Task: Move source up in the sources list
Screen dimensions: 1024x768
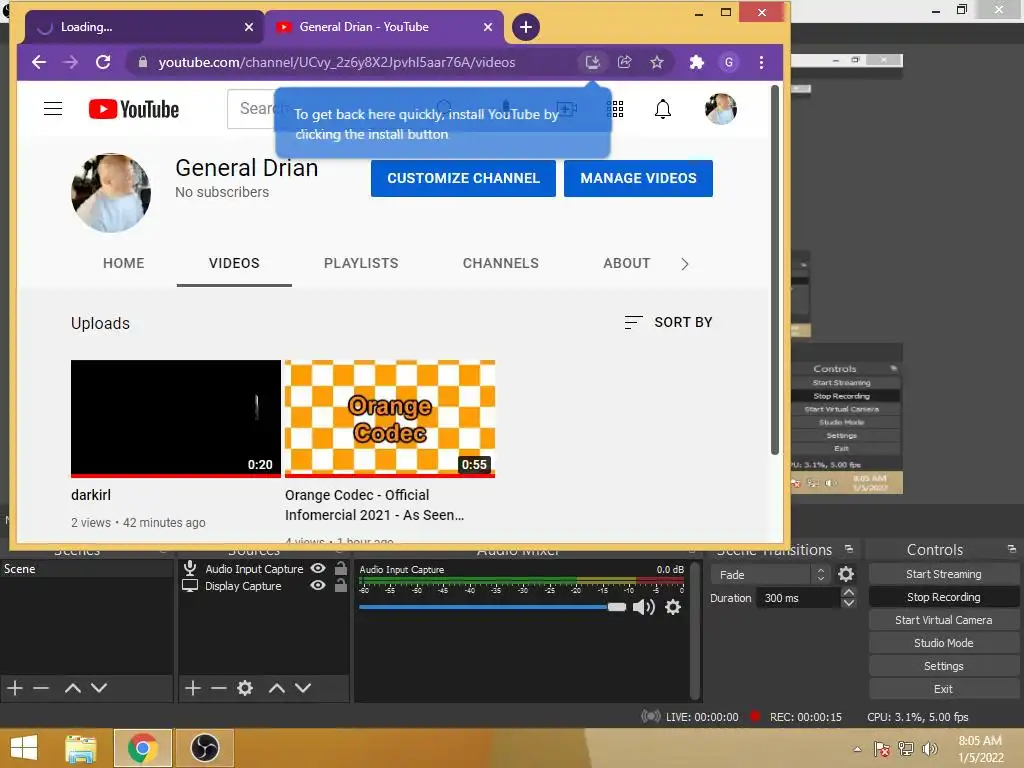Action: 276,688
